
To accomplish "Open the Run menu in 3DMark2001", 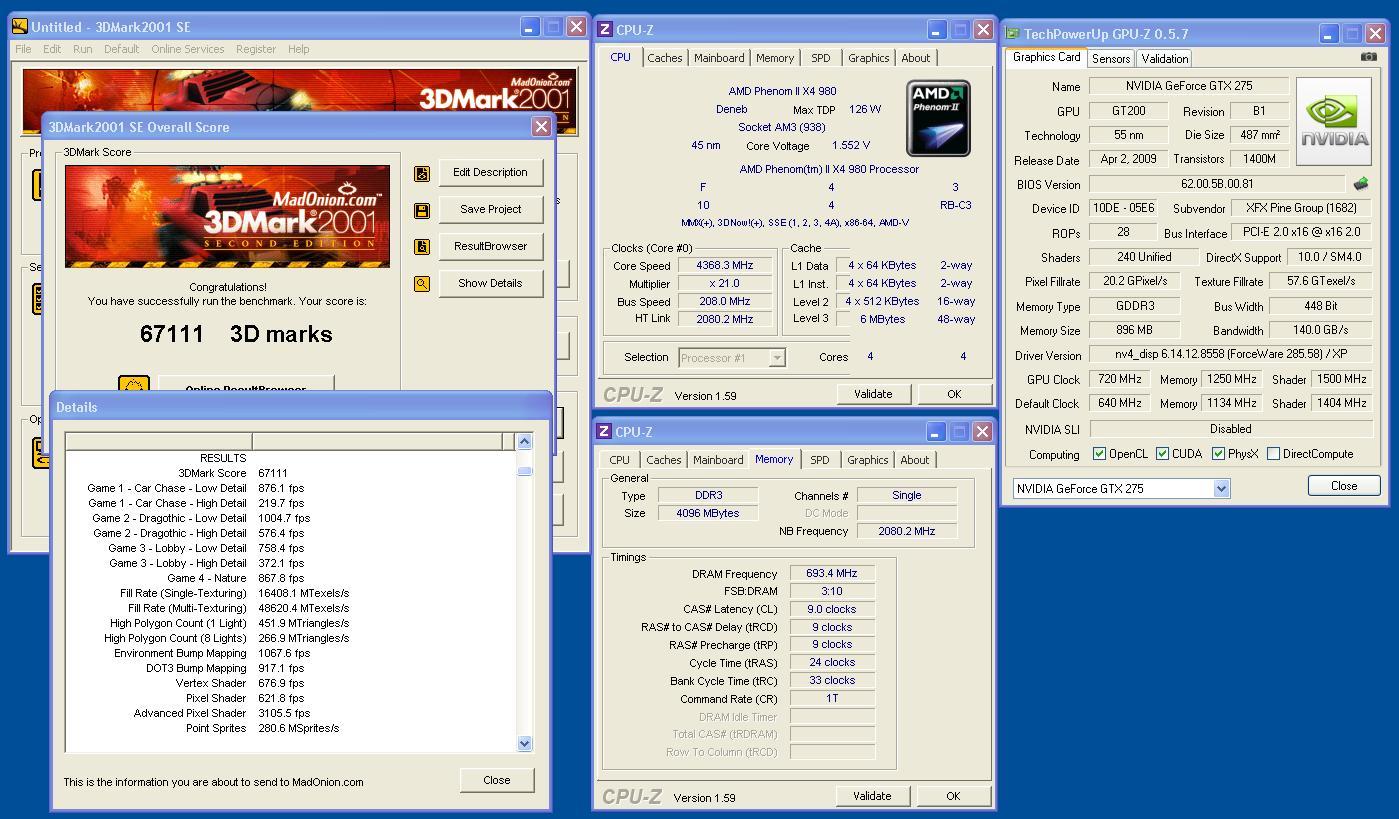I will [83, 49].
